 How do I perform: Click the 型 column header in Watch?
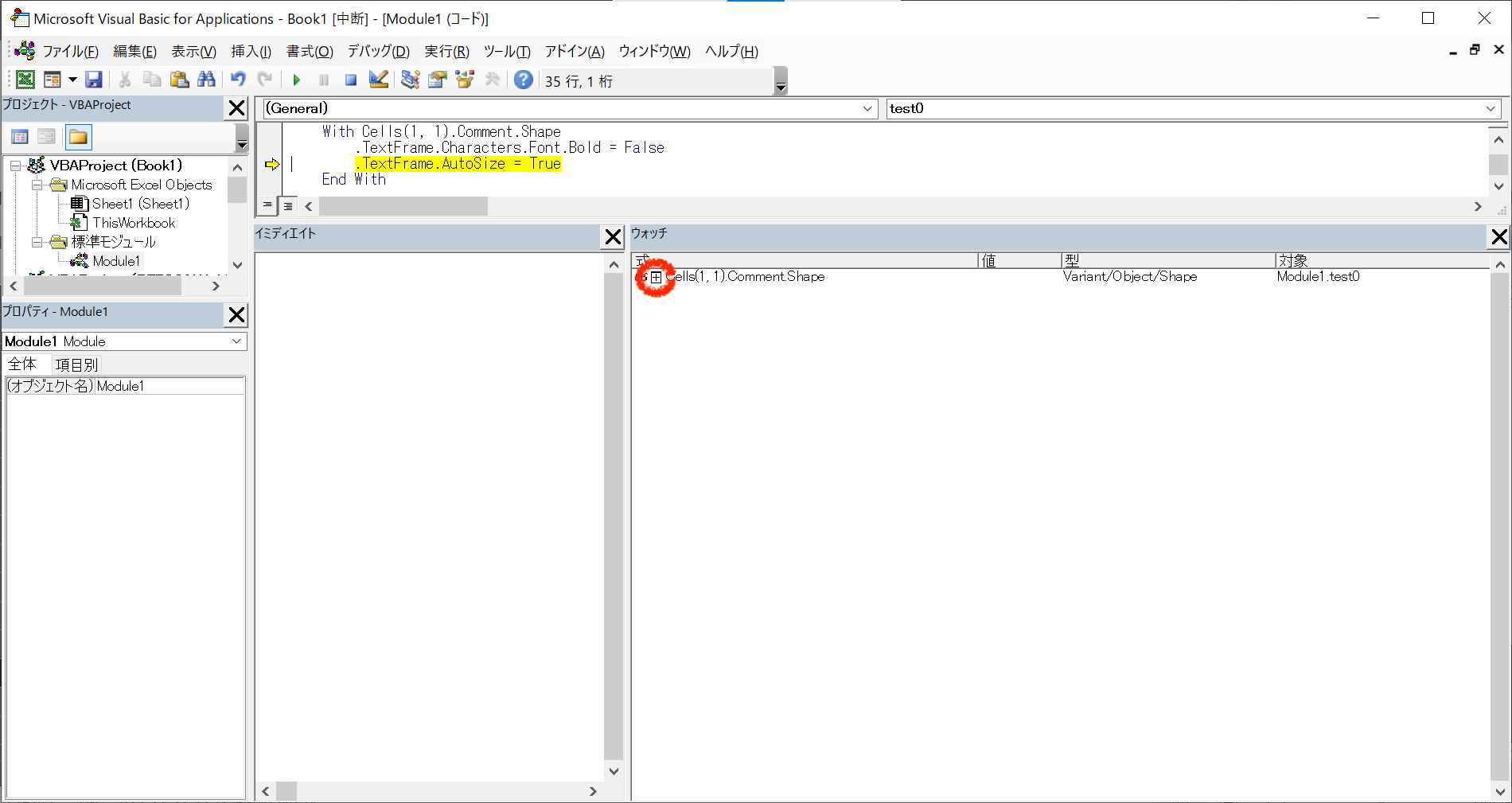[1167, 260]
